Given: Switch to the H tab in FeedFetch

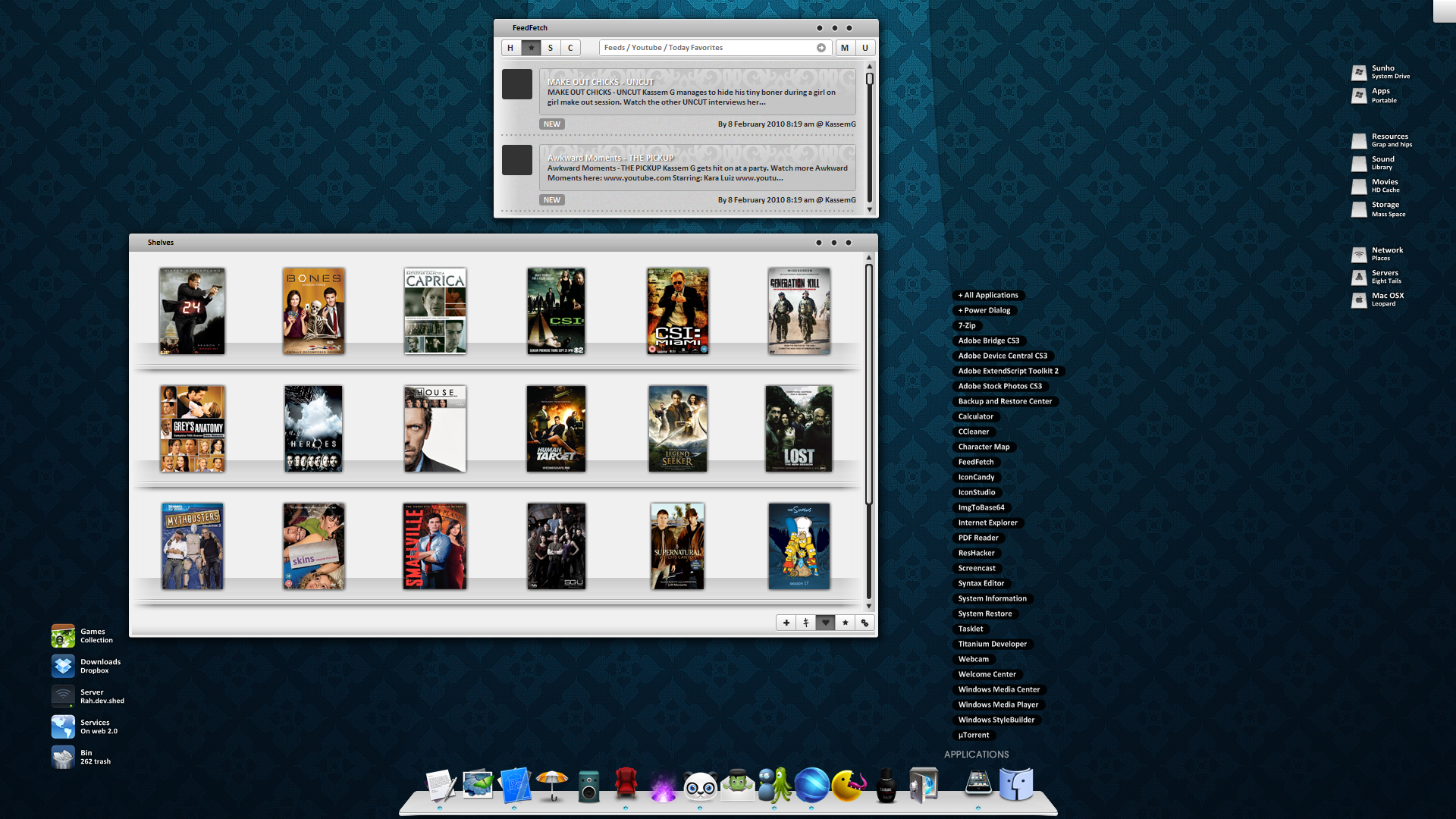Looking at the screenshot, I should click(x=510, y=48).
